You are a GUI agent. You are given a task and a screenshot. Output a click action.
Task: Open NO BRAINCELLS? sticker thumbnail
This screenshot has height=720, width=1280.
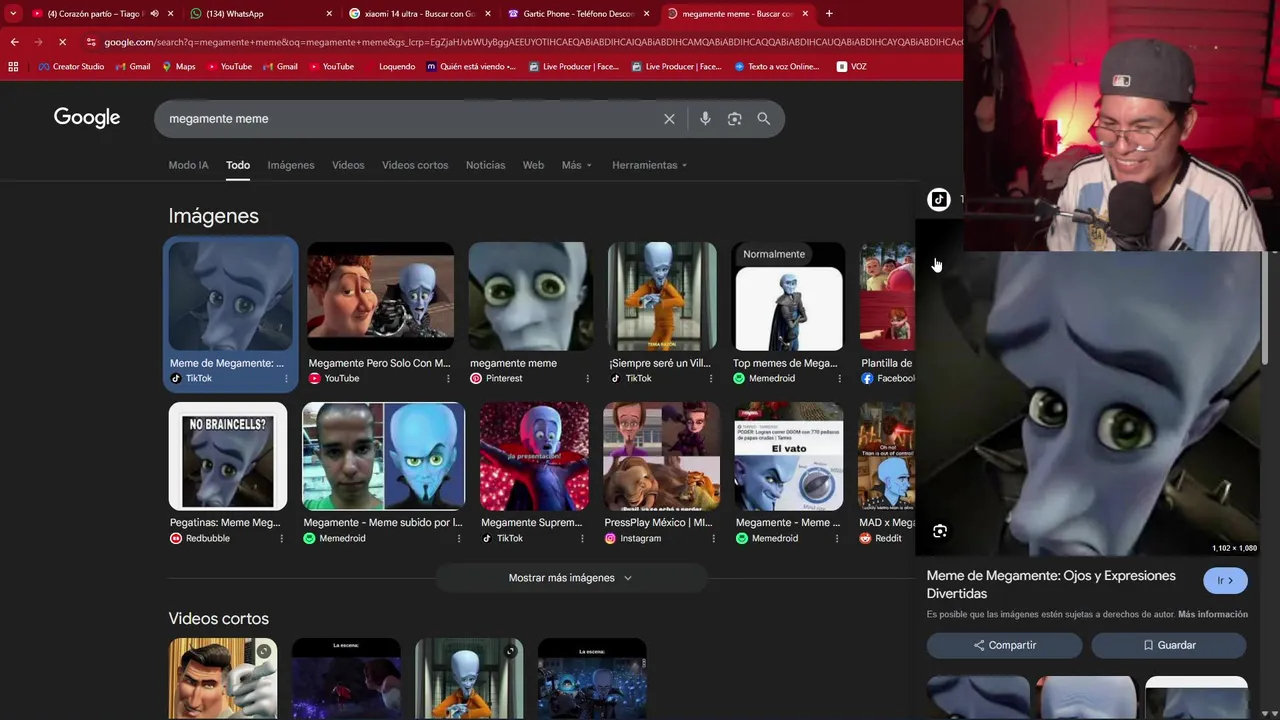[228, 456]
